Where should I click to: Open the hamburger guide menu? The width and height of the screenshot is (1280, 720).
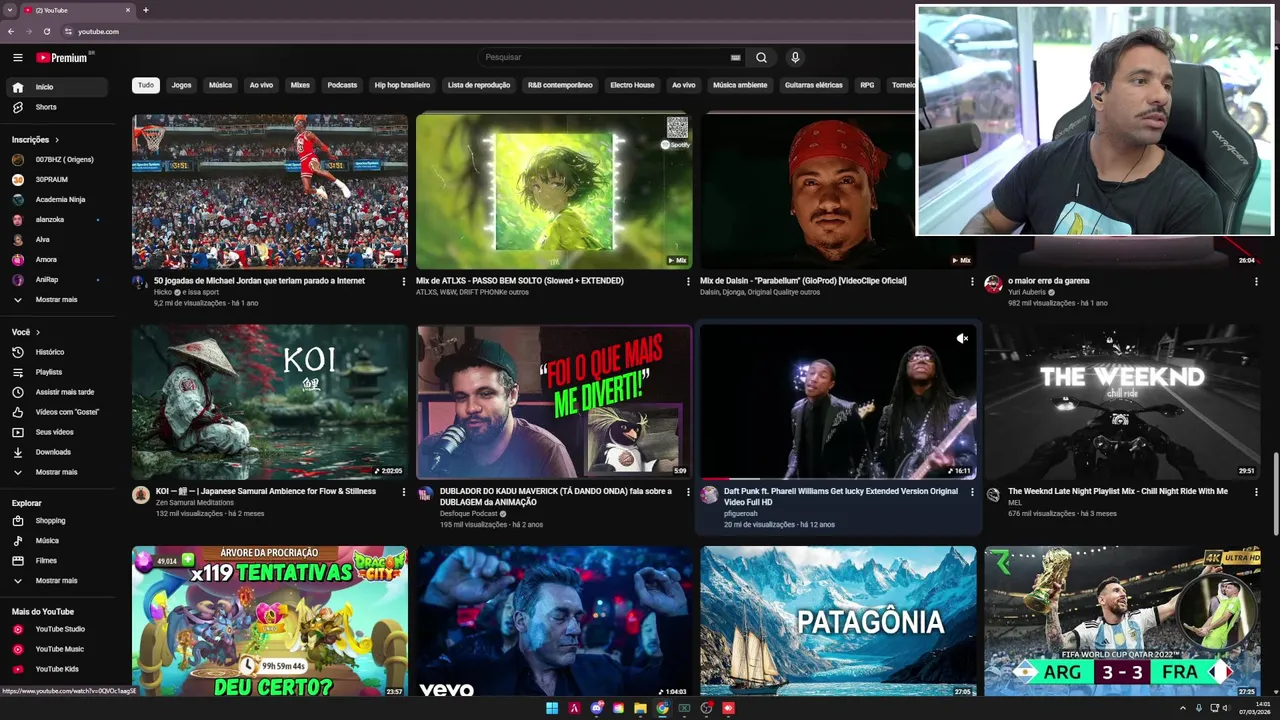[x=17, y=57]
